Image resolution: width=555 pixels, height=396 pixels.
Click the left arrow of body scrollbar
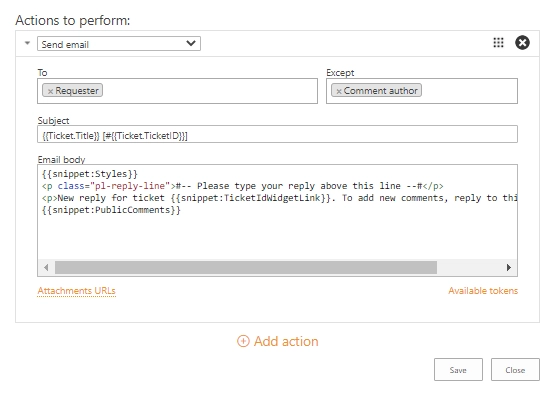pos(46,268)
